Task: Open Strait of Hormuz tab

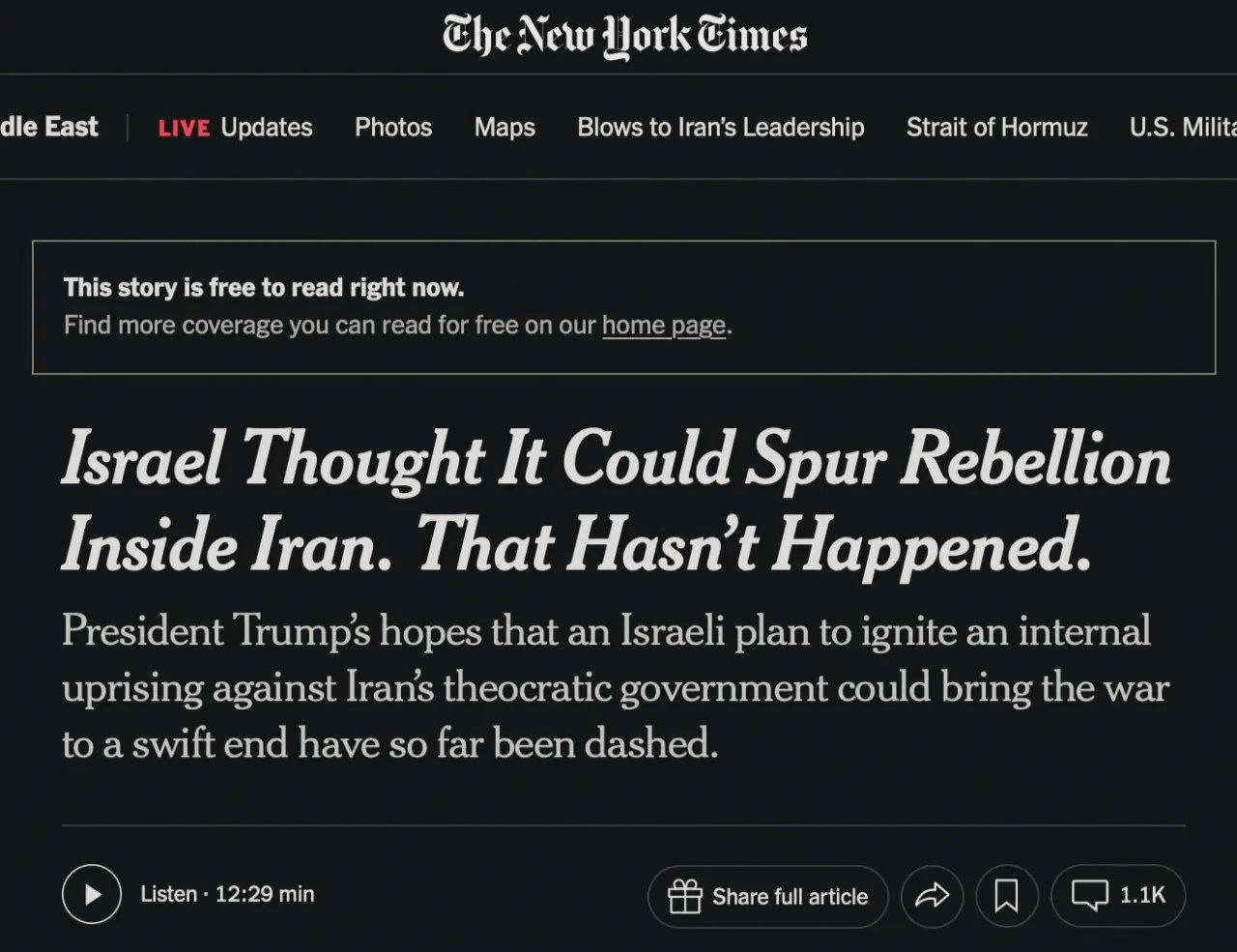Action: [996, 128]
